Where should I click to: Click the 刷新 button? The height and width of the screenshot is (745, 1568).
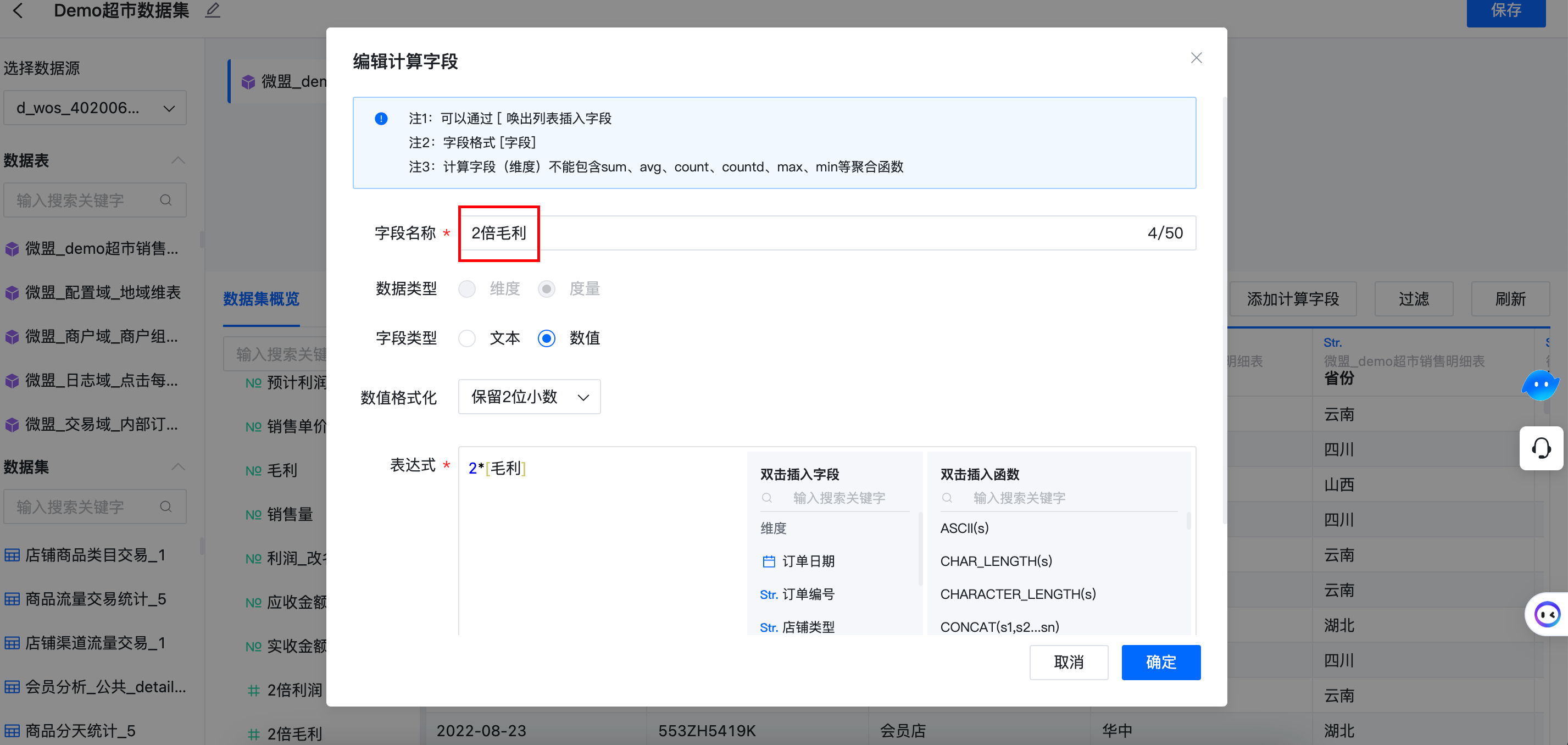[1510, 299]
